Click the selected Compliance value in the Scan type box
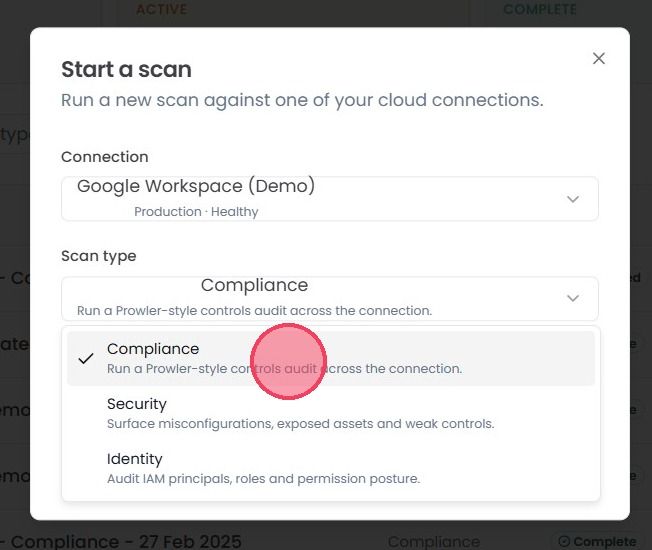652x550 pixels. 254,285
